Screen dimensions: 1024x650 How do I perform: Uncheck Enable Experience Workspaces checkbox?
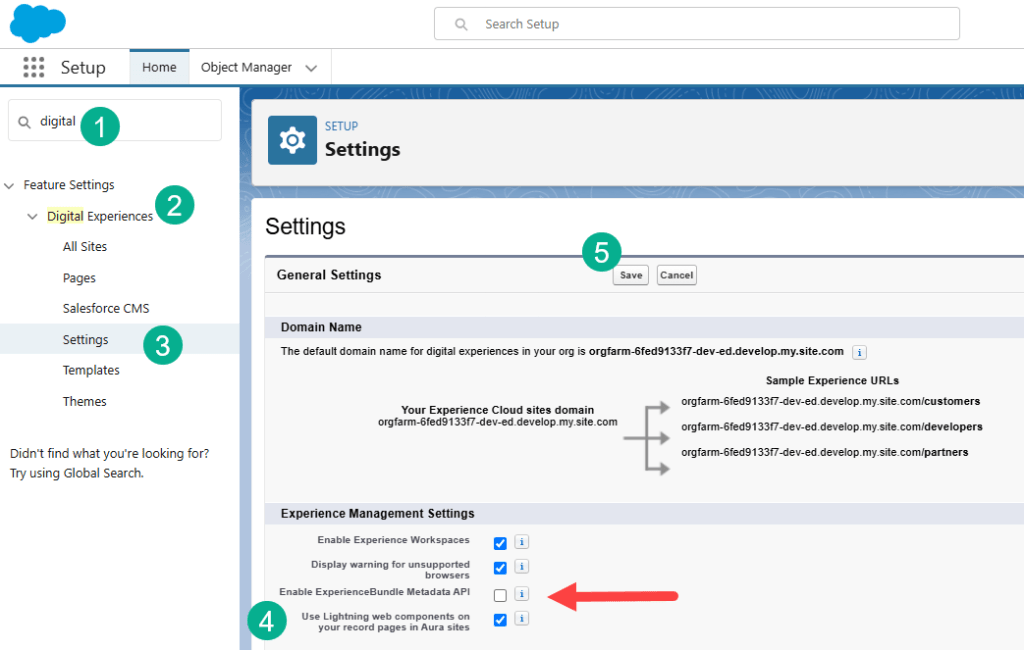500,543
